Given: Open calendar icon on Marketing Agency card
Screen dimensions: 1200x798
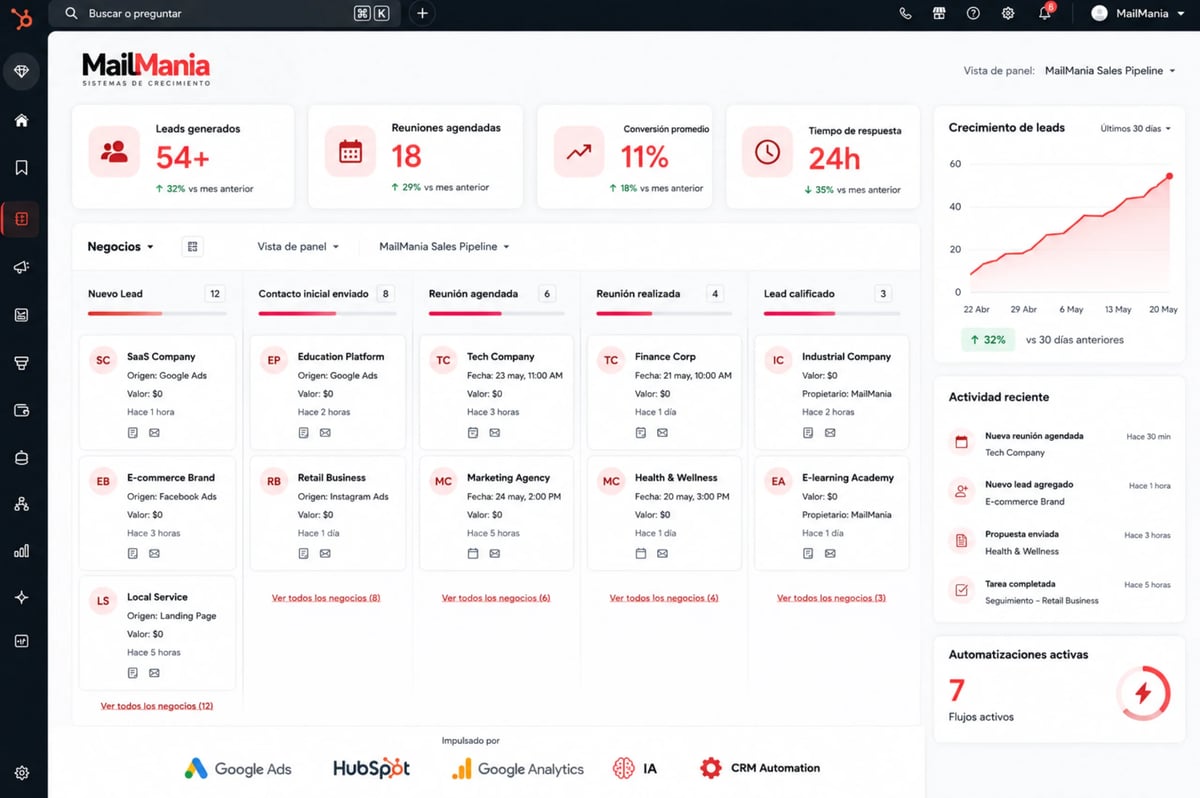Looking at the screenshot, I should click(473, 554).
